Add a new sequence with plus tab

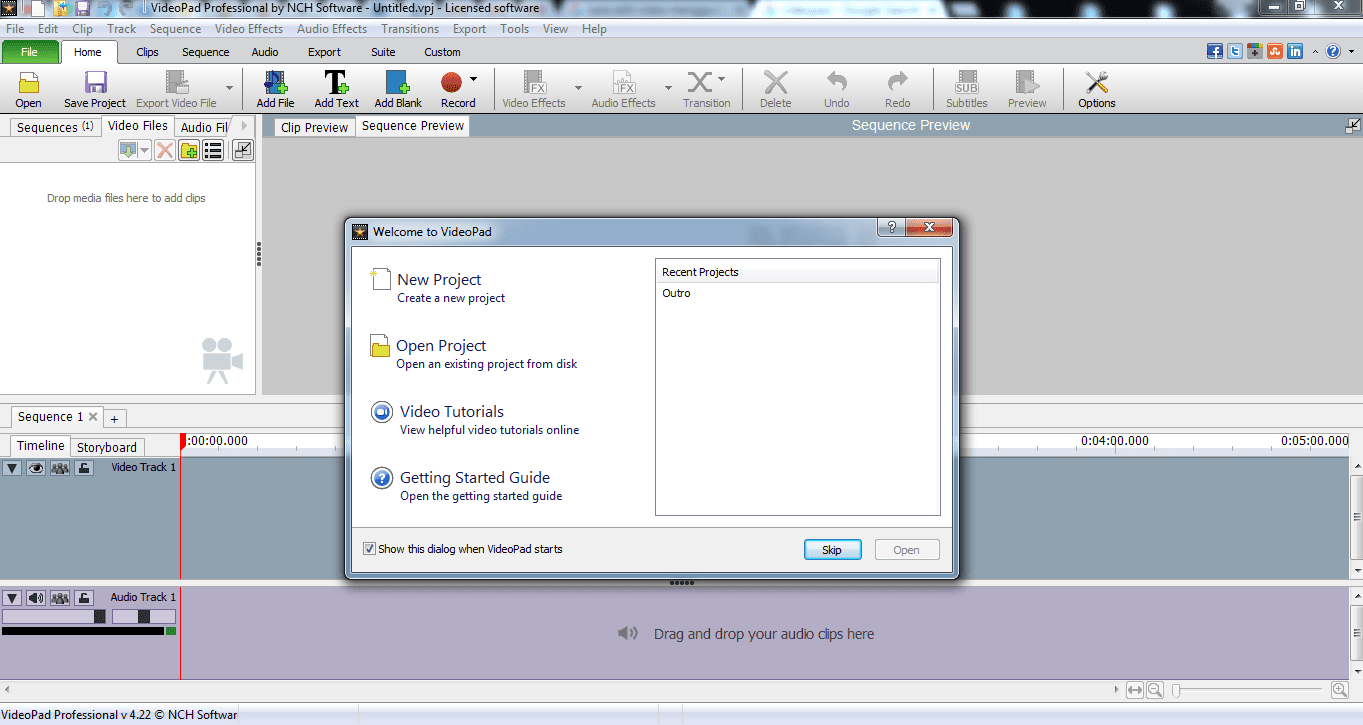(114, 419)
